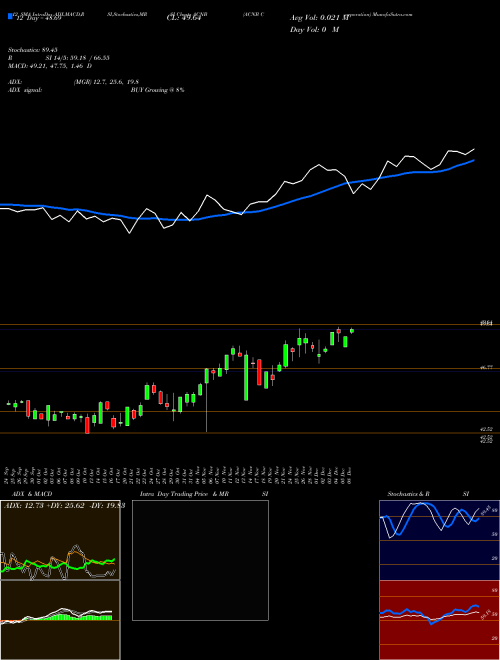Click the tall green candle with longest lower wick
Screen dimensions: 500x660
tap(207, 376)
